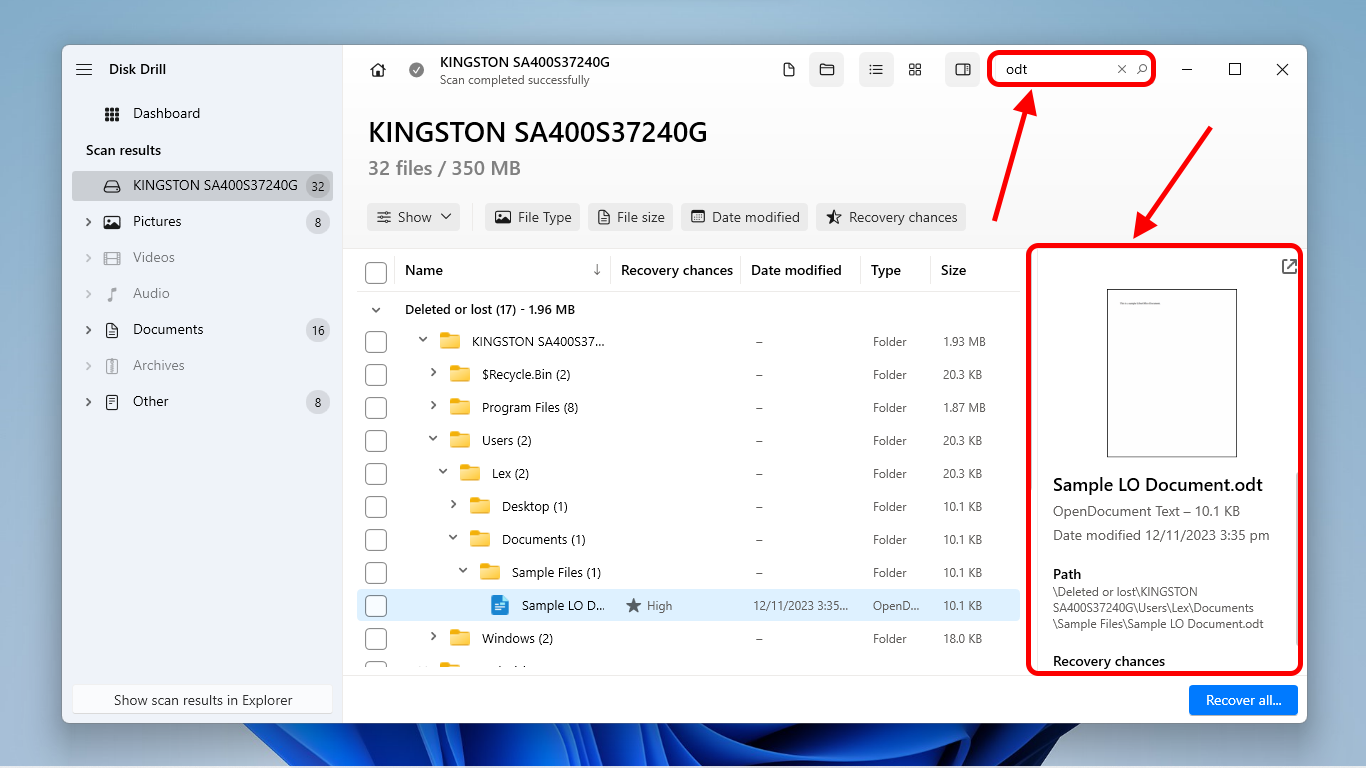Click the Dashboard grid icon
This screenshot has width=1366, height=768.
(x=112, y=114)
